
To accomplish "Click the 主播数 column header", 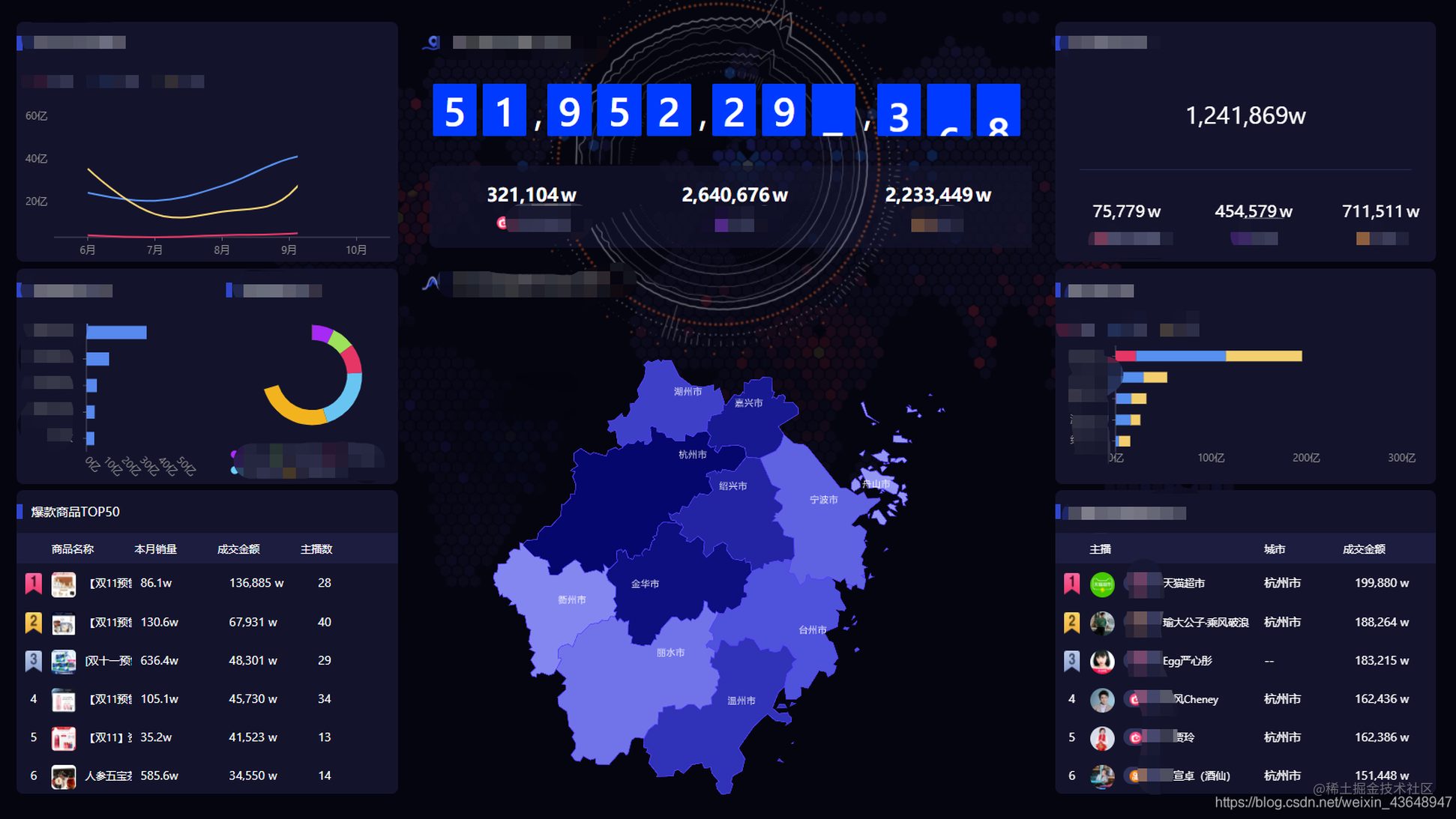I will coord(316,549).
